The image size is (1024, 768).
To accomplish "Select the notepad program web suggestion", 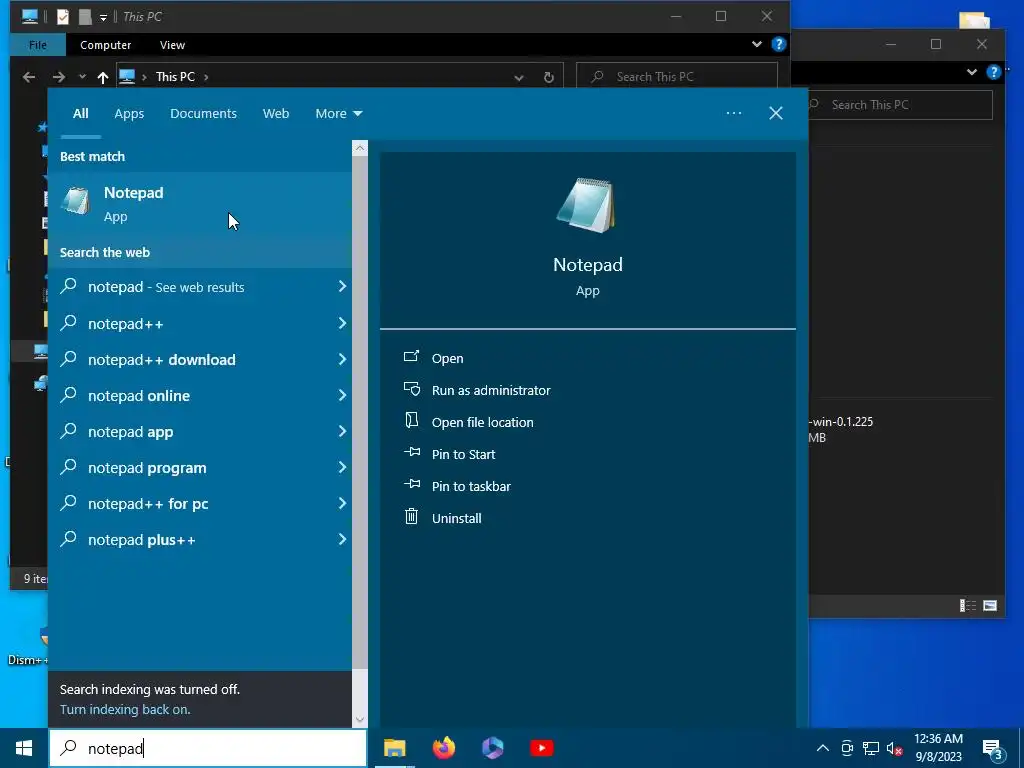I will tap(200, 468).
